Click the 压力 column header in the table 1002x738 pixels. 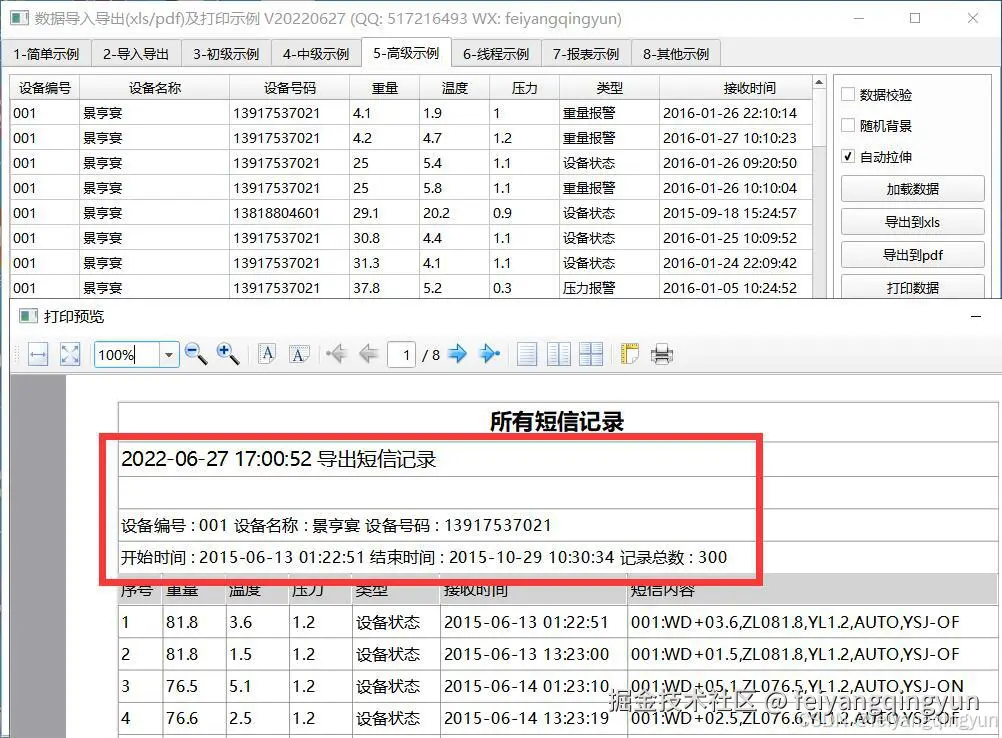point(525,88)
